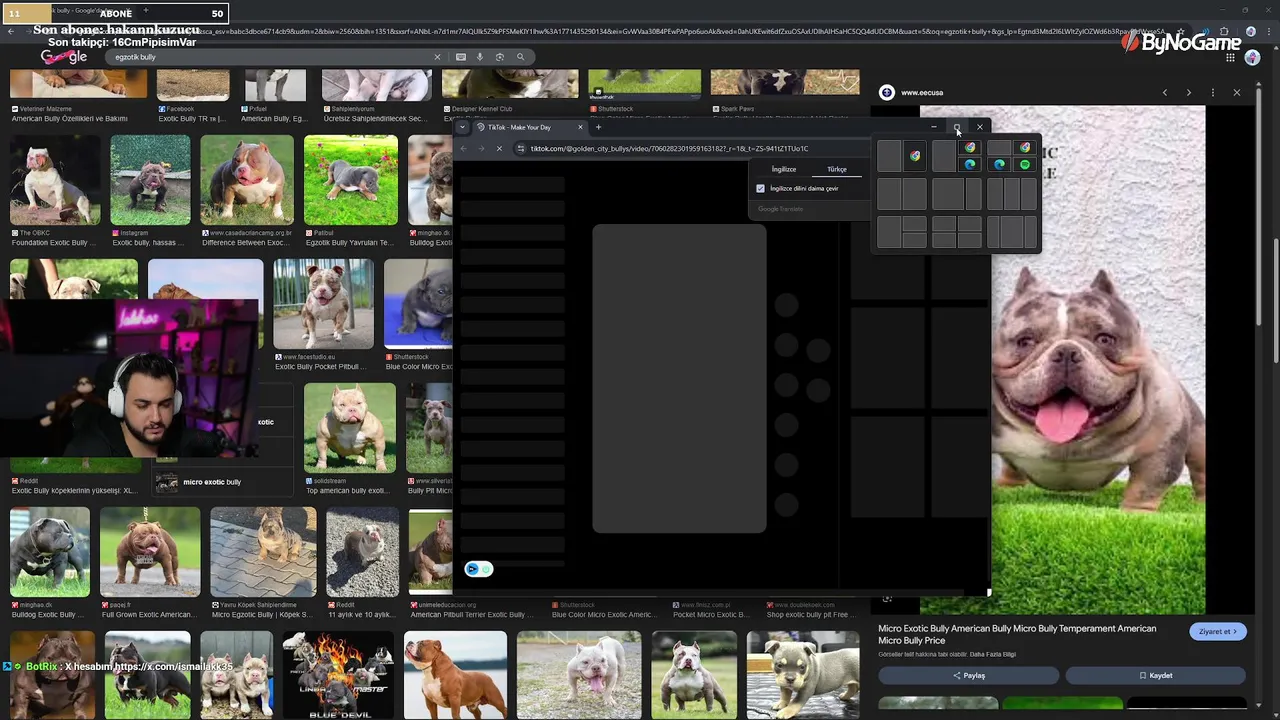Snap to the three equal columns layout
The width and height of the screenshot is (1280, 720).
pyautogui.click(x=1012, y=193)
